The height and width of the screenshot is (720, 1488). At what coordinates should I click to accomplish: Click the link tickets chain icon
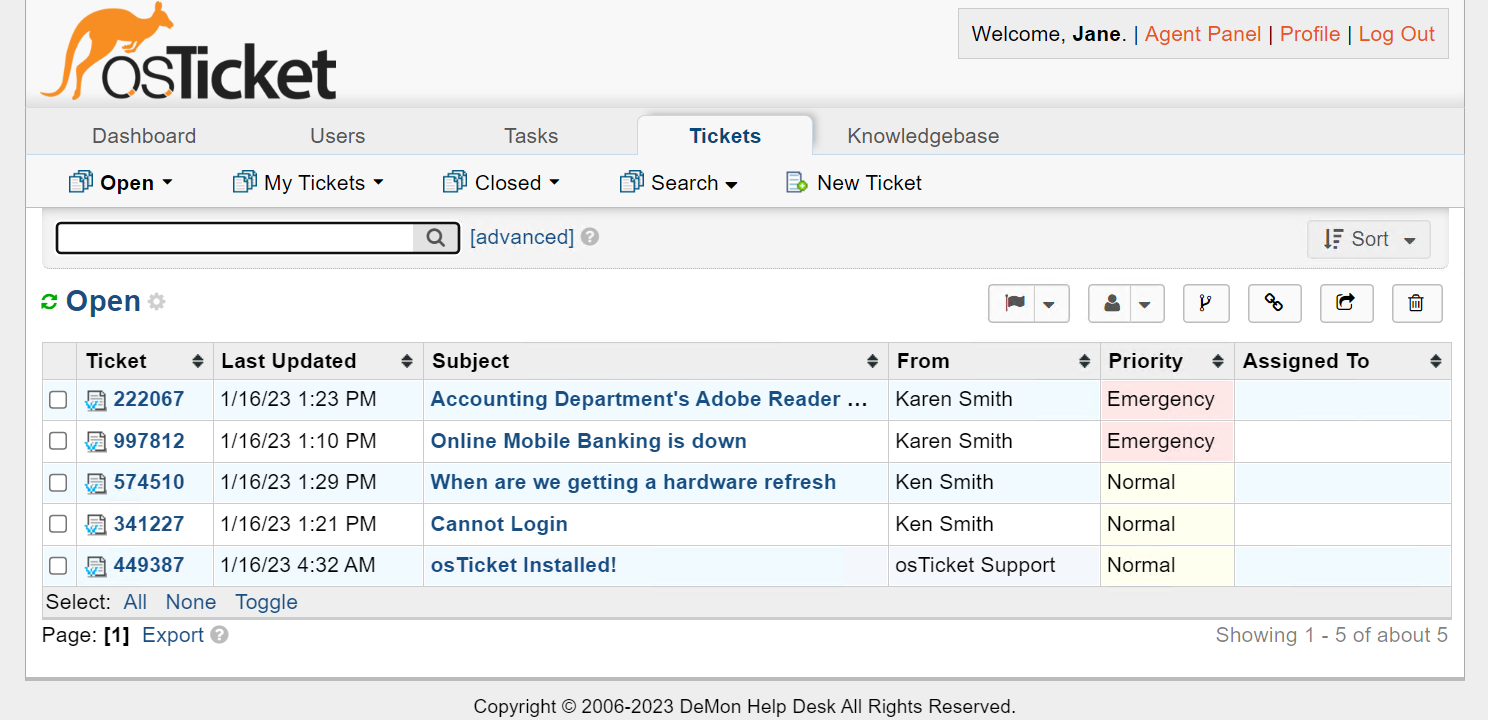[x=1274, y=303]
